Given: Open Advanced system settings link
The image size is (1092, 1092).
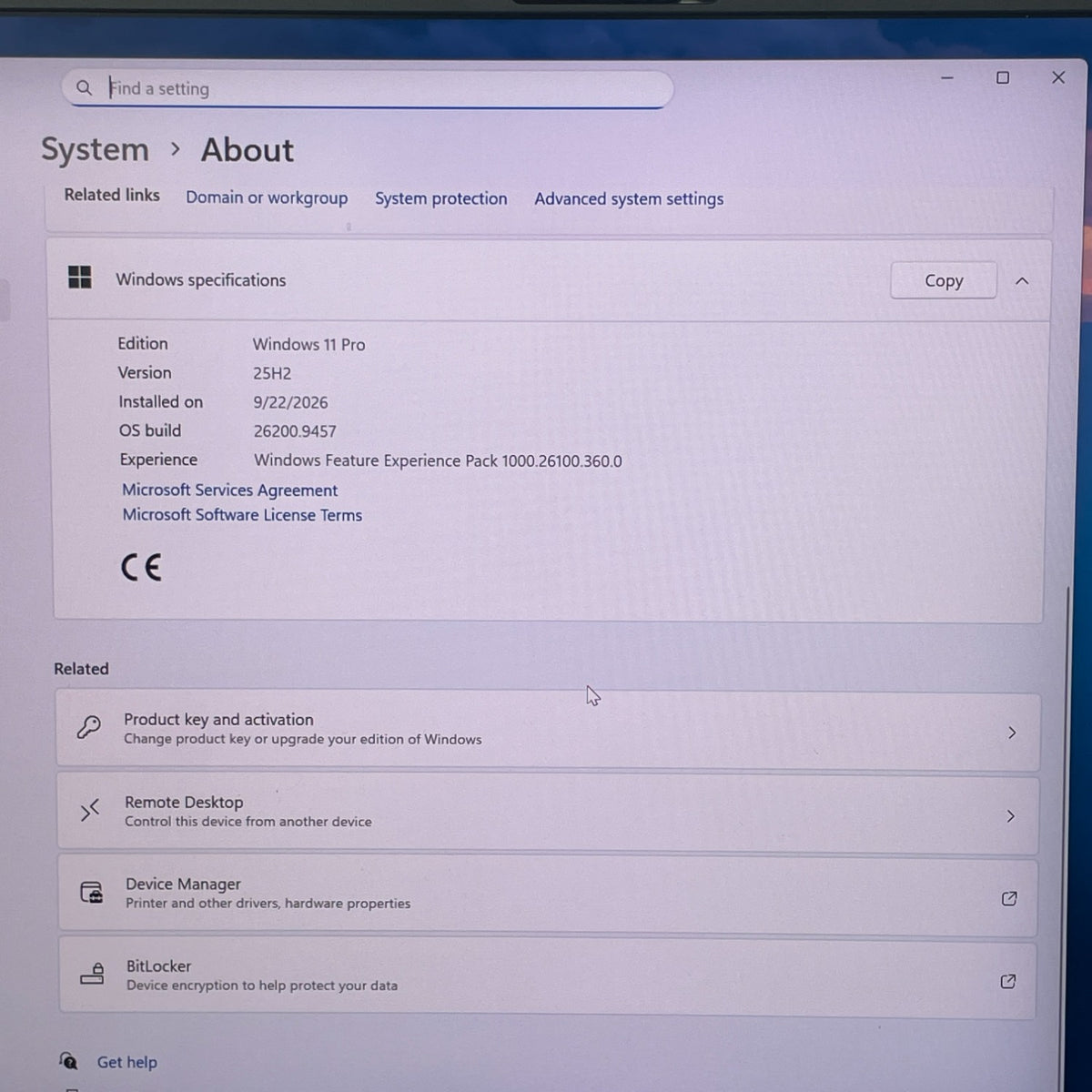Looking at the screenshot, I should [629, 198].
